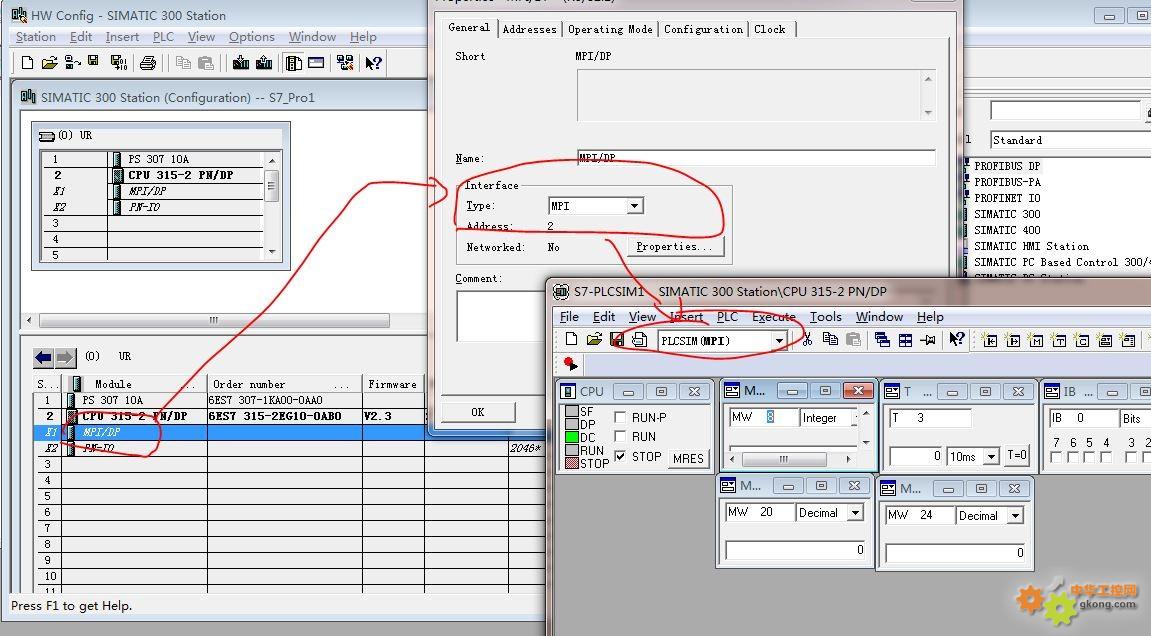Insert Output Variable icon in PLCSIM toolbar
1151x636 pixels.
[x=1013, y=340]
